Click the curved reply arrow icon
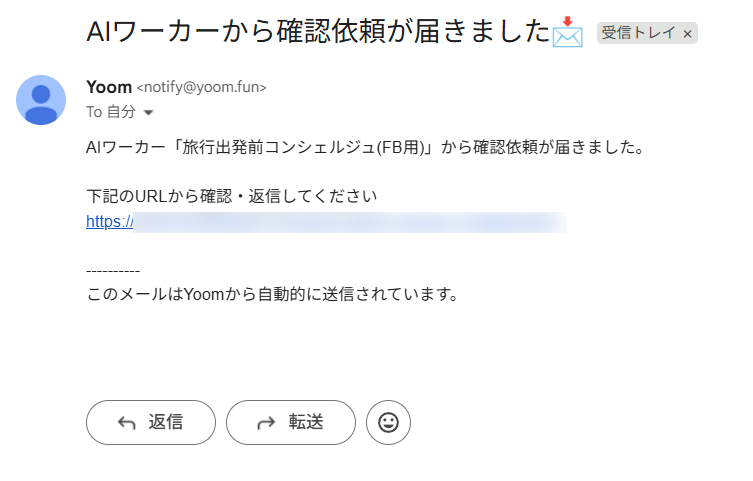Image resolution: width=753 pixels, height=481 pixels. pos(127,422)
